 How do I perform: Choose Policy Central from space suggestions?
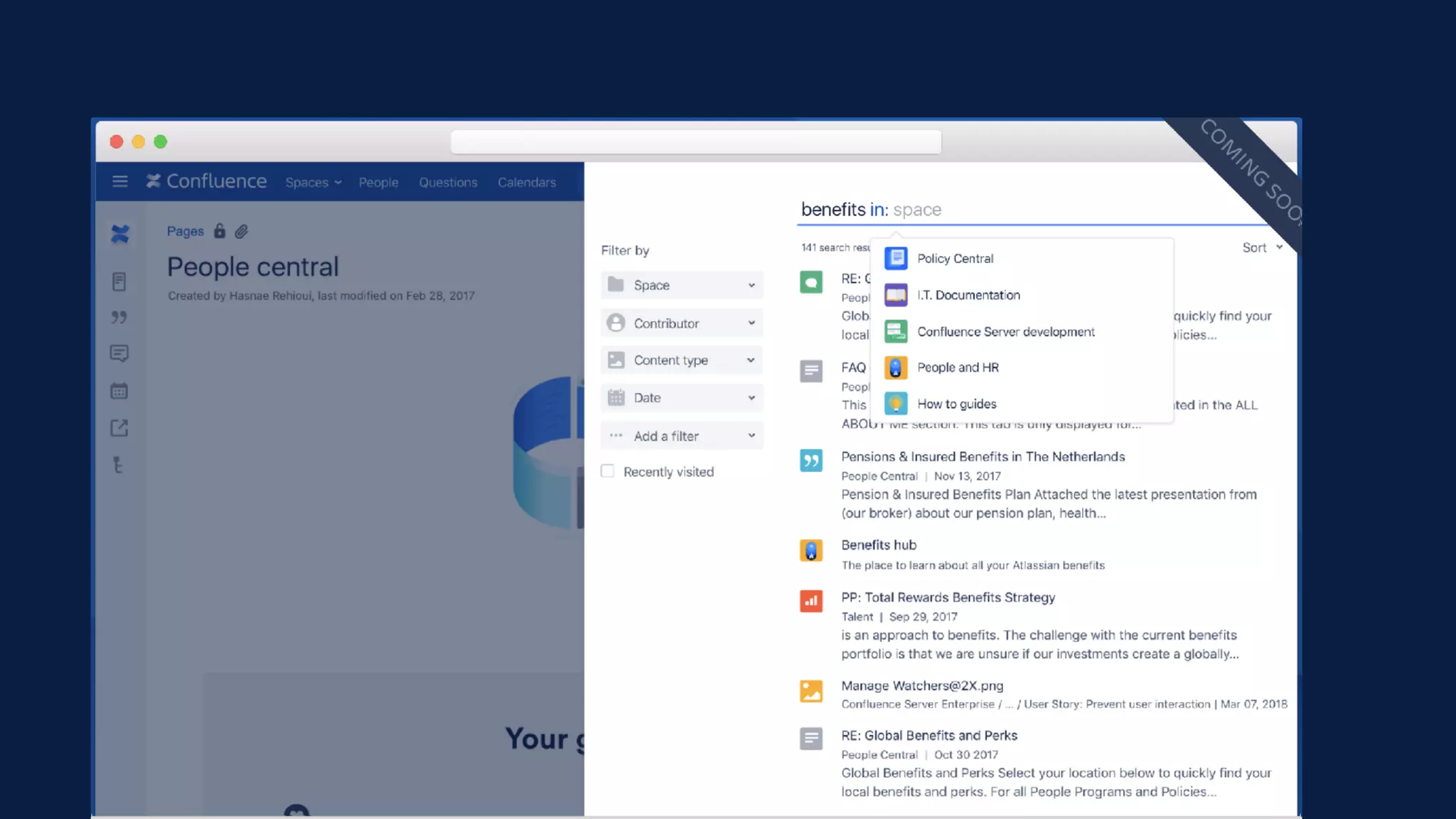tap(955, 259)
